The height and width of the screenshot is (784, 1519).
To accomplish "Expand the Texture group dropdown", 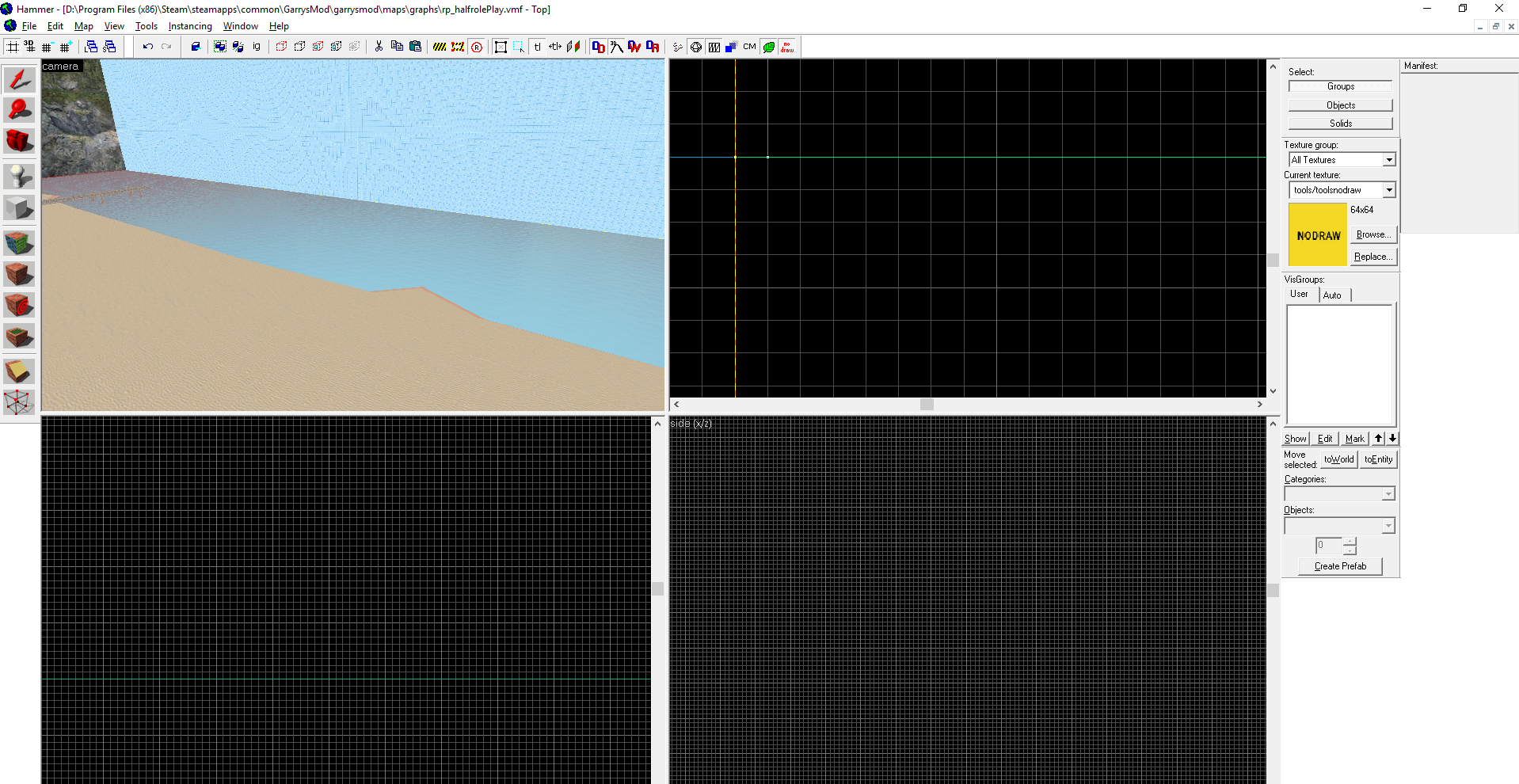I will pyautogui.click(x=1389, y=160).
